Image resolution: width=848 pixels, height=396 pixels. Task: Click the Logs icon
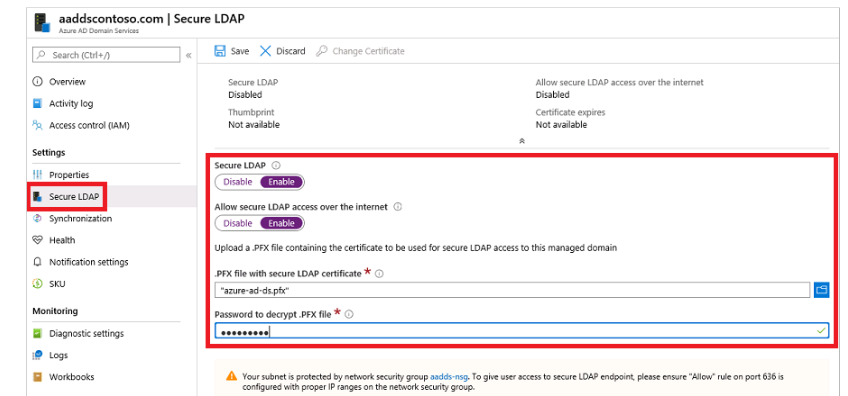(37, 355)
